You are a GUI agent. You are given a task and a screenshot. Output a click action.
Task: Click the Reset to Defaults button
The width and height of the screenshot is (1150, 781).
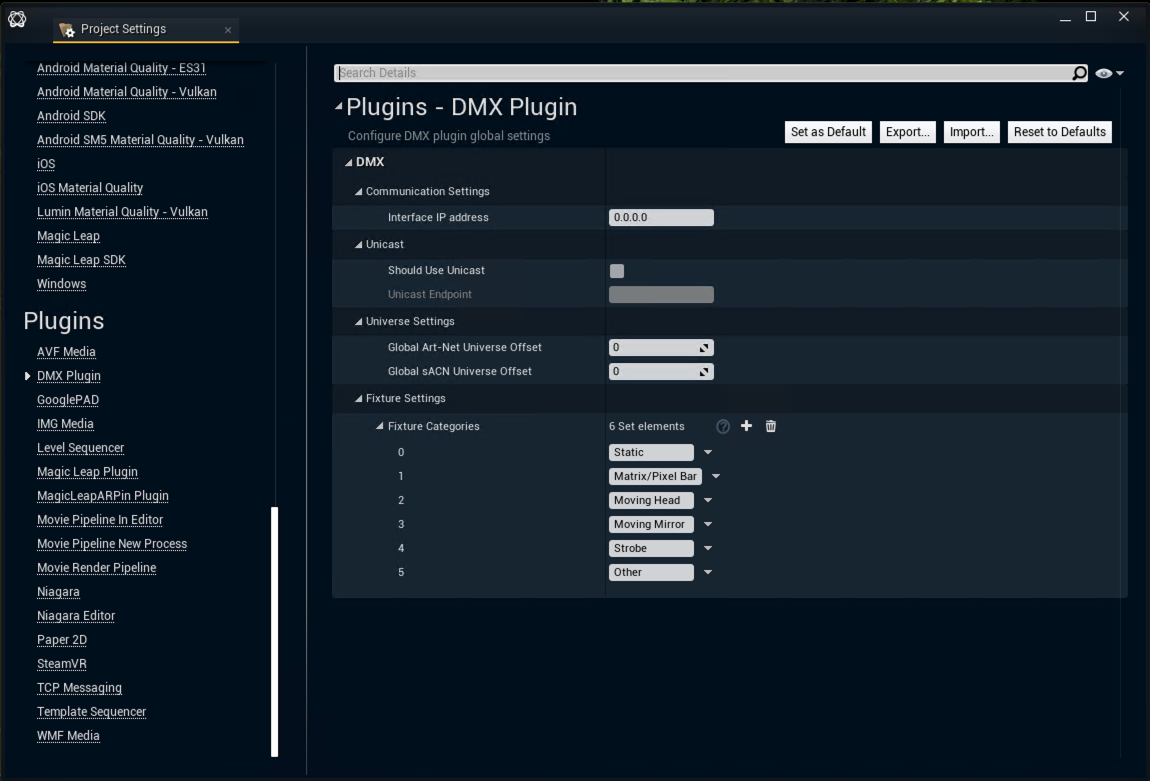pos(1059,132)
